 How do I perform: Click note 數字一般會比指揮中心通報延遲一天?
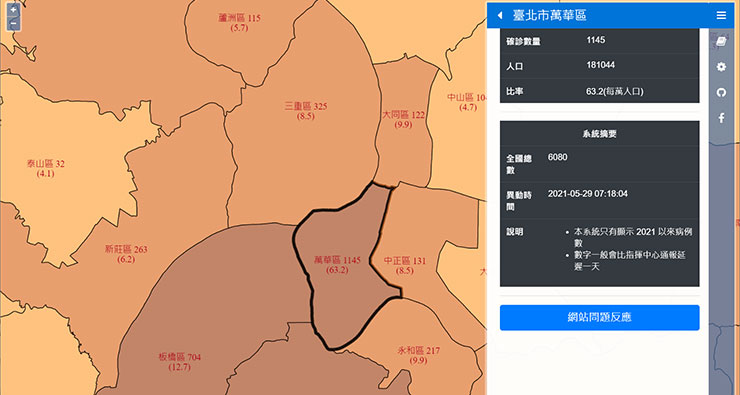pos(630,261)
